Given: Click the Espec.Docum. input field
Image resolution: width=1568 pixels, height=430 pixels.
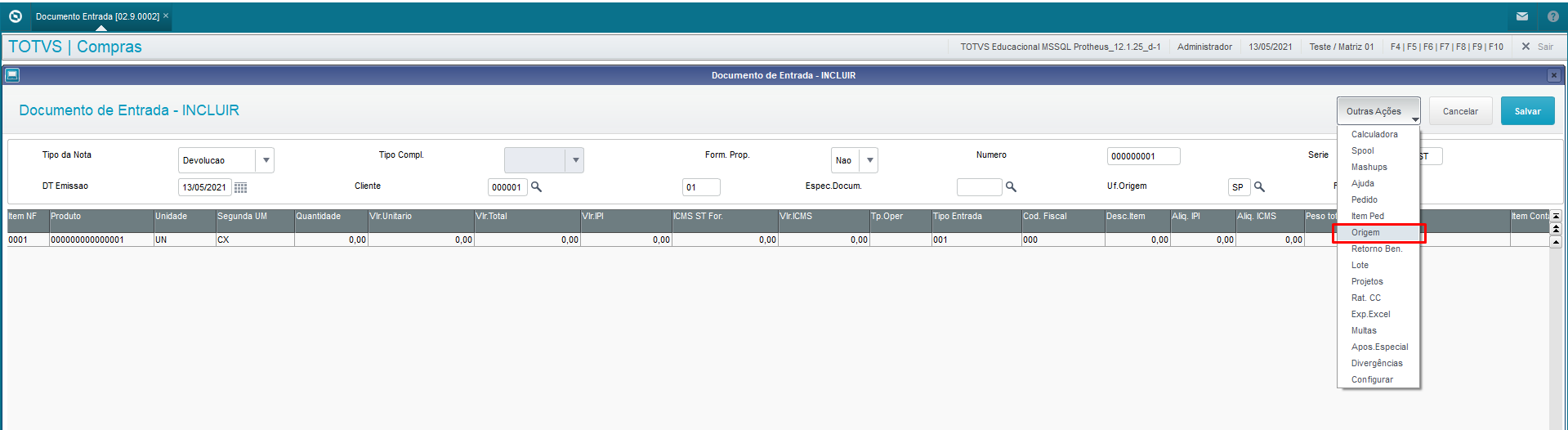Looking at the screenshot, I should click(x=979, y=187).
